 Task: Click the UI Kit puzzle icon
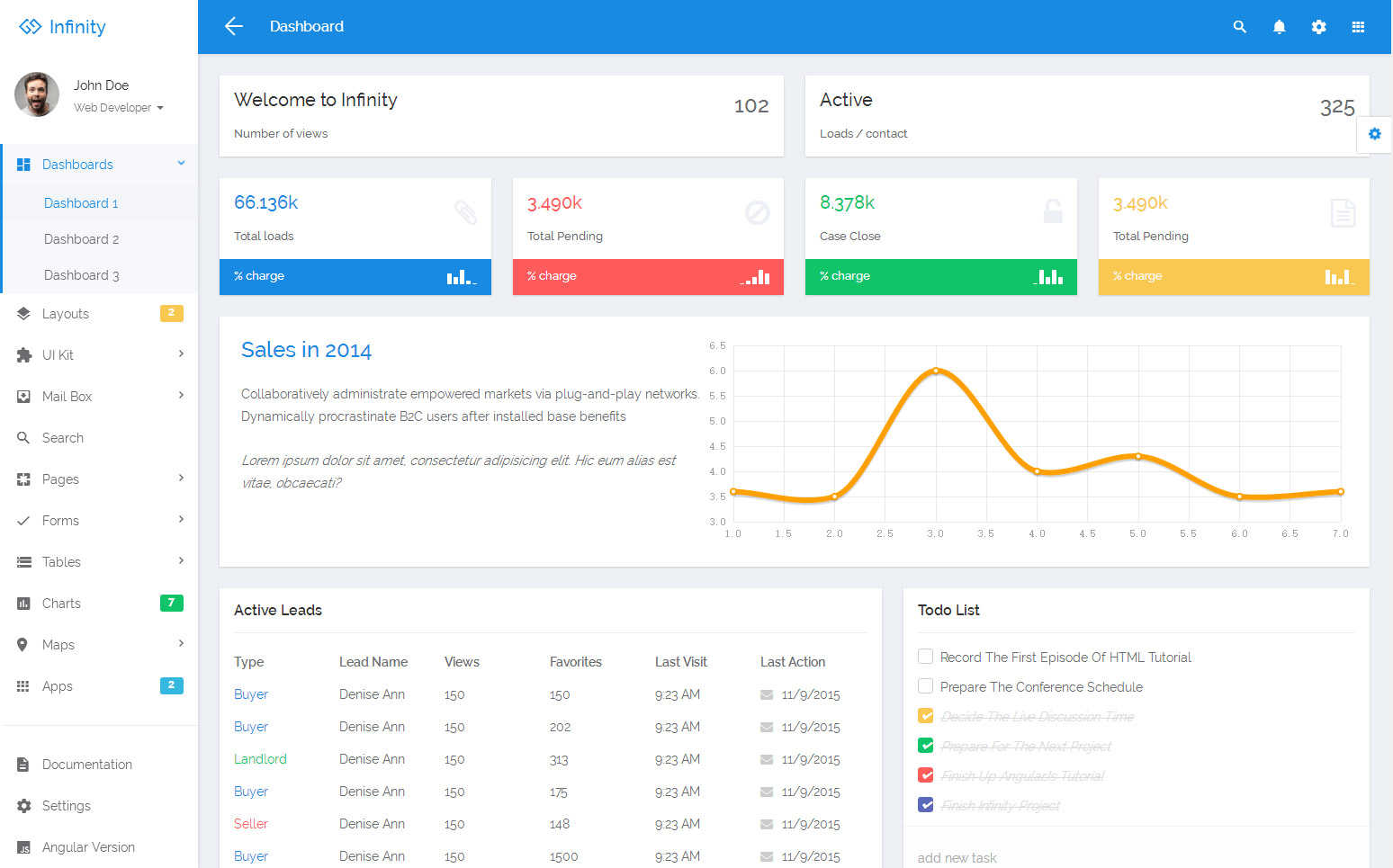23,355
